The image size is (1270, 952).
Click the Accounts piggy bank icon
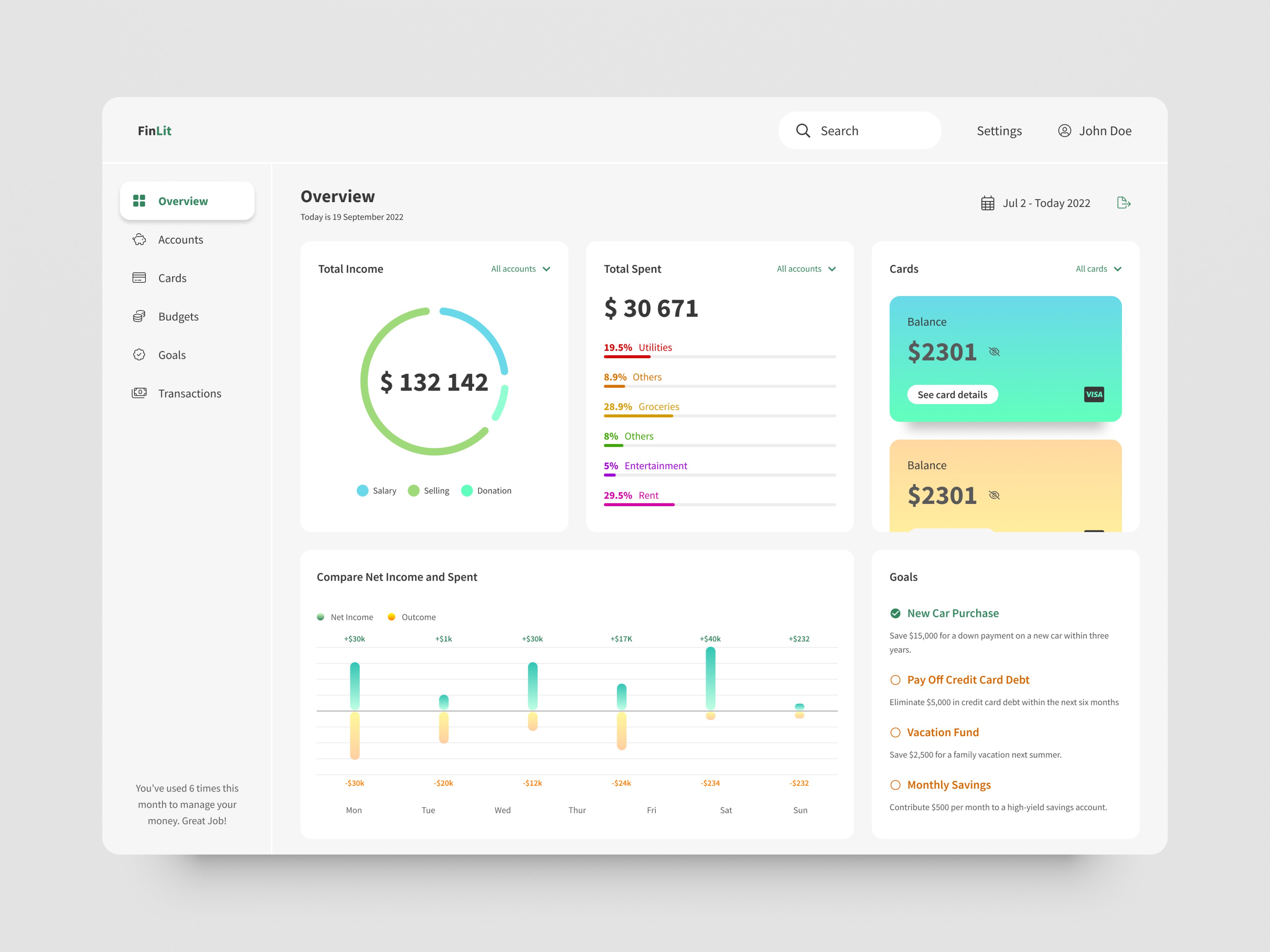[139, 239]
